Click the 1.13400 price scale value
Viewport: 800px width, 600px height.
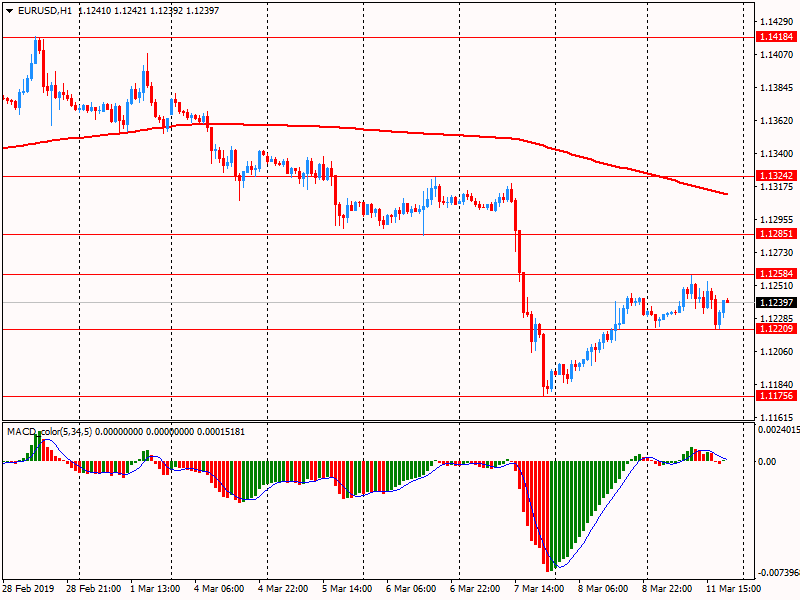point(777,154)
